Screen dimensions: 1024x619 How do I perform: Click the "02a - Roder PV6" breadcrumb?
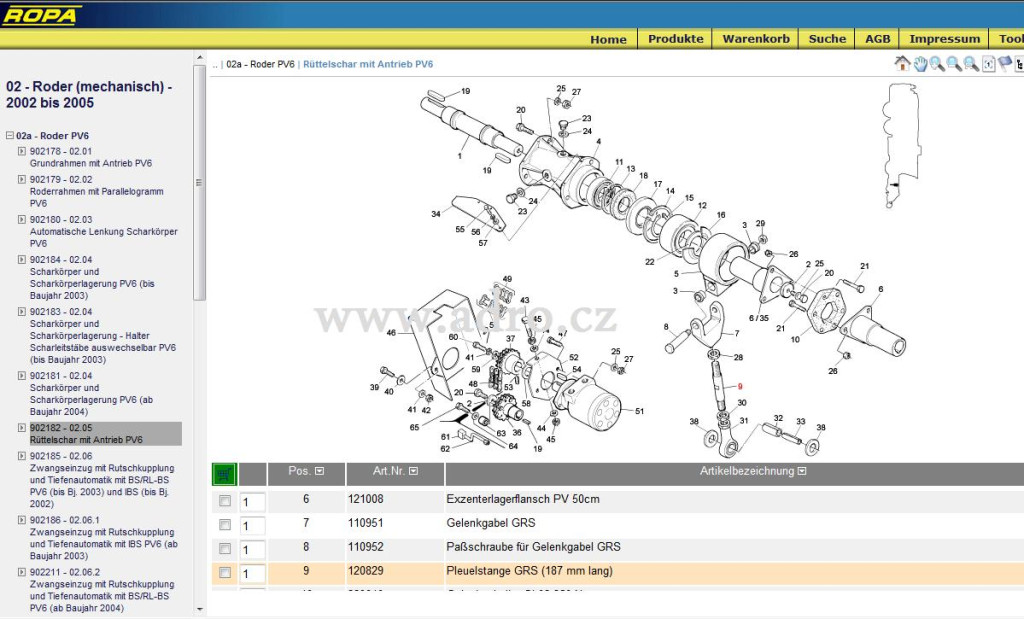[x=261, y=64]
